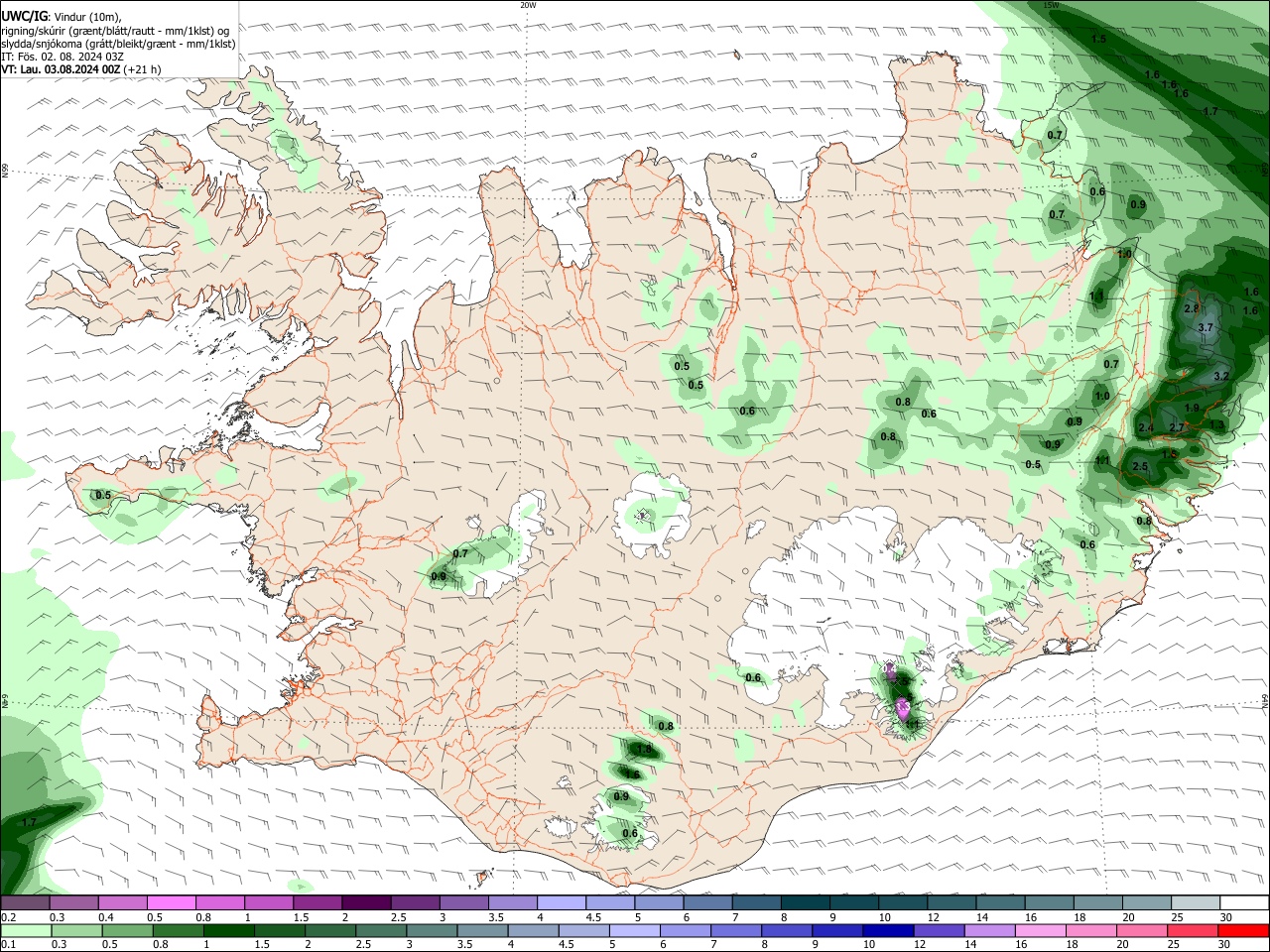This screenshot has width=1270, height=952.
Task: Select the white 30 swatch in sleet/snow legend
Action: tap(1244, 902)
